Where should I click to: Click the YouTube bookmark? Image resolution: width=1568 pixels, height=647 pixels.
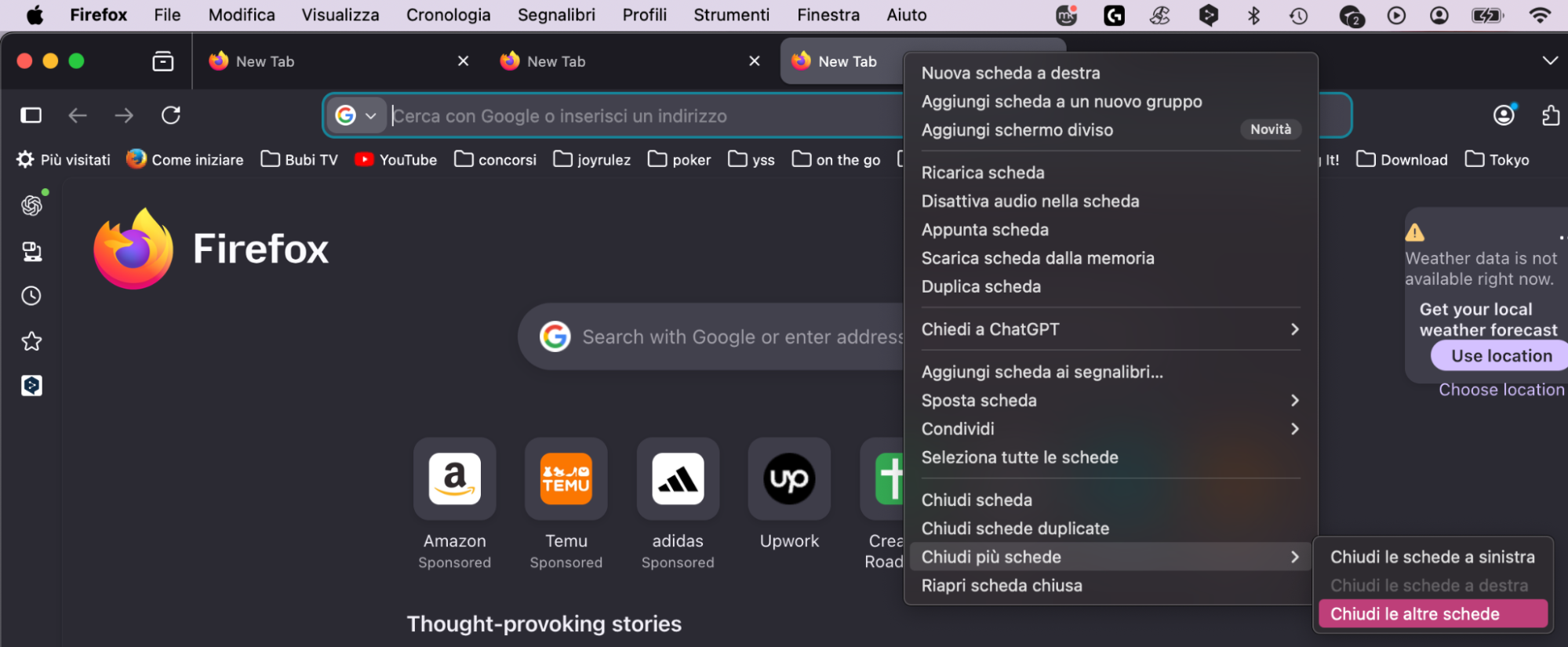point(396,160)
